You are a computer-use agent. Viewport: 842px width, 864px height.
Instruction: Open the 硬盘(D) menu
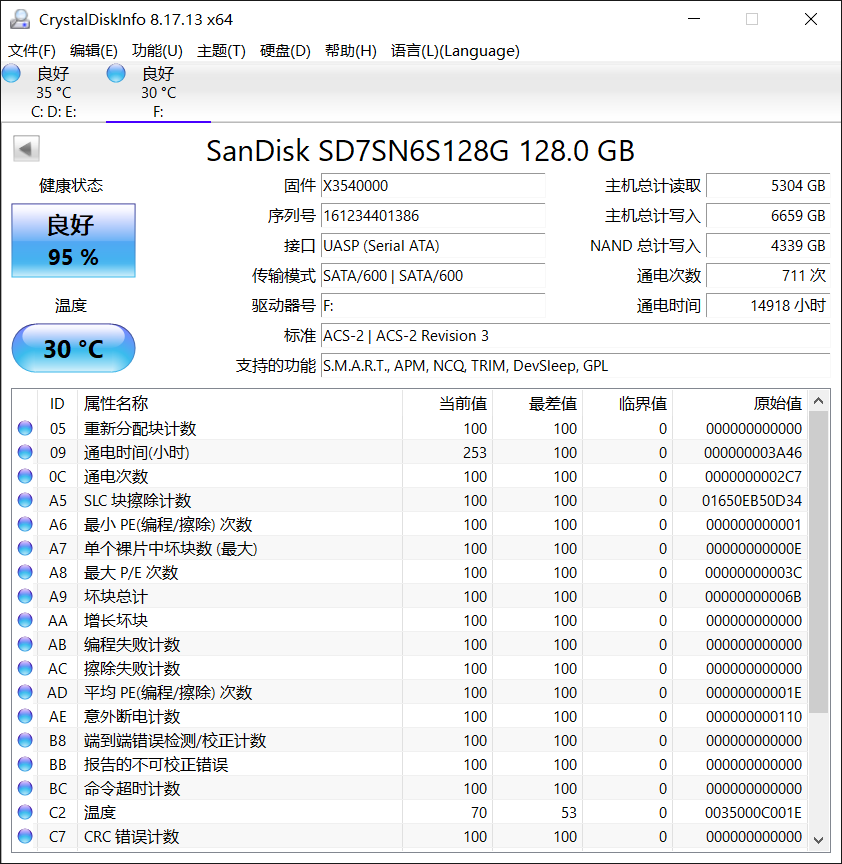tap(285, 51)
